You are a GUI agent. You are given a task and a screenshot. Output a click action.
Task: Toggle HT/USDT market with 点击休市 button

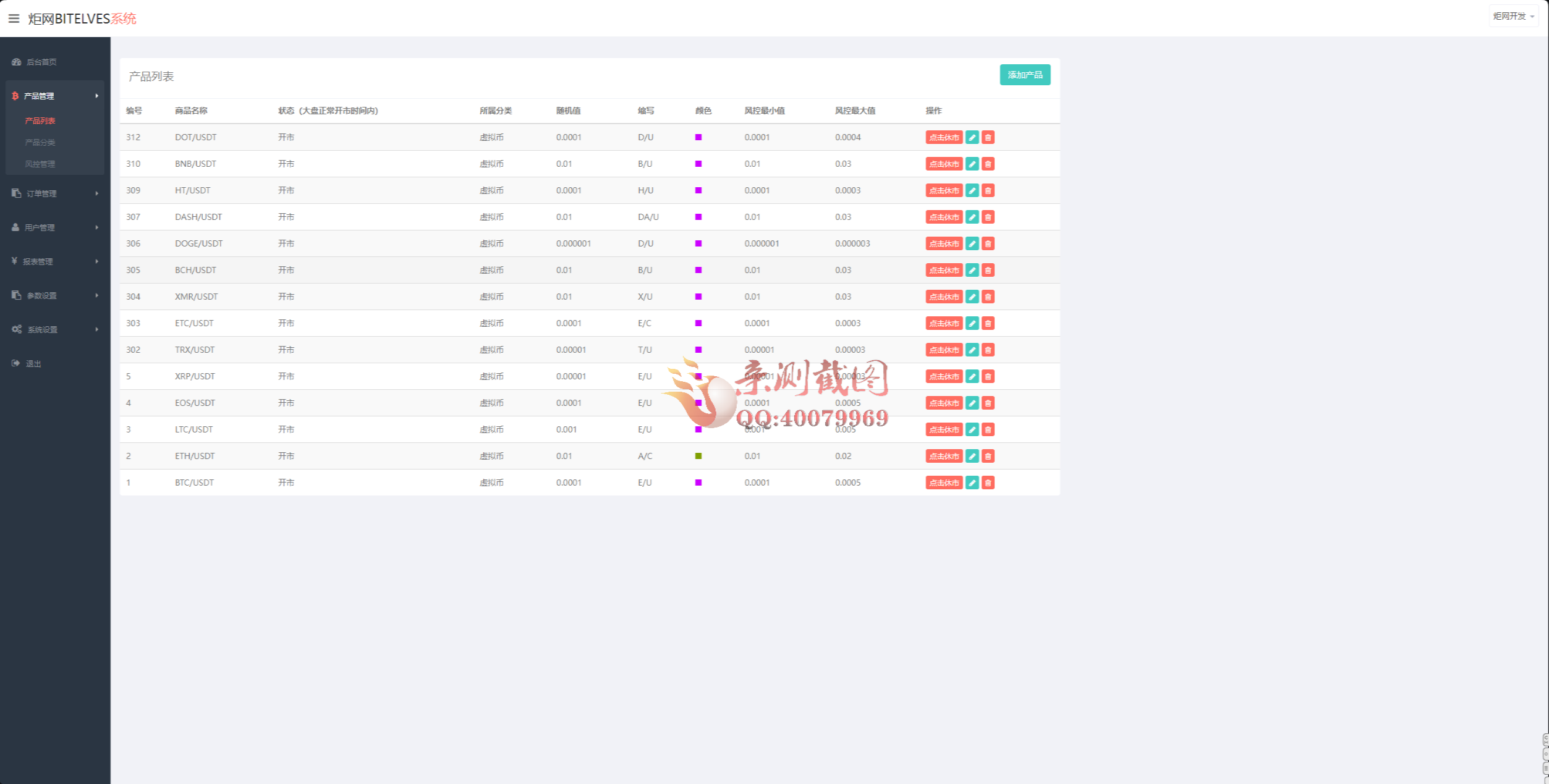tap(943, 190)
